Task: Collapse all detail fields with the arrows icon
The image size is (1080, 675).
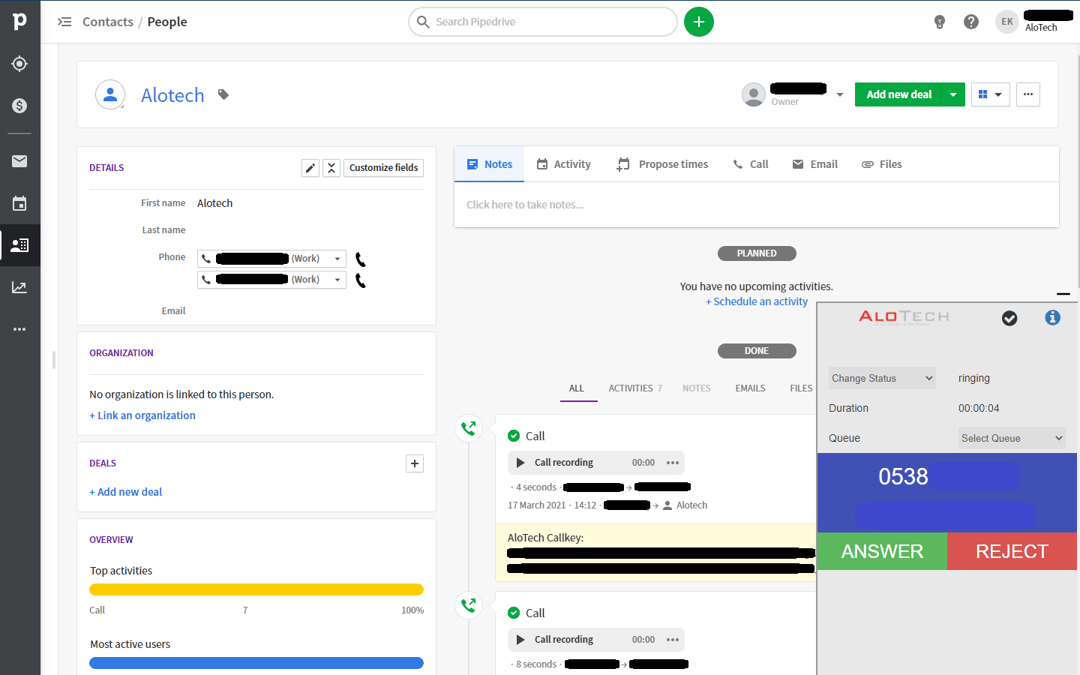Action: pos(331,167)
